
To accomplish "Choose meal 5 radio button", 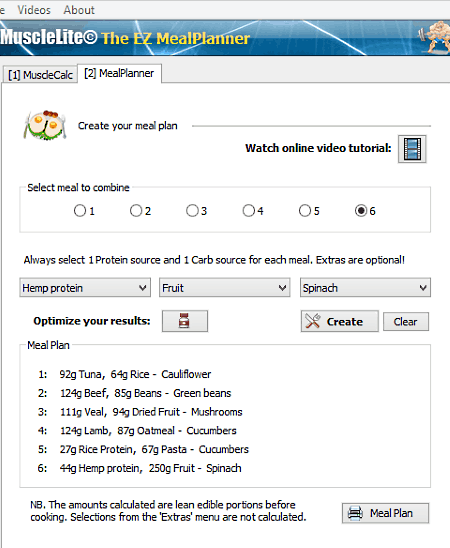I will [305, 211].
